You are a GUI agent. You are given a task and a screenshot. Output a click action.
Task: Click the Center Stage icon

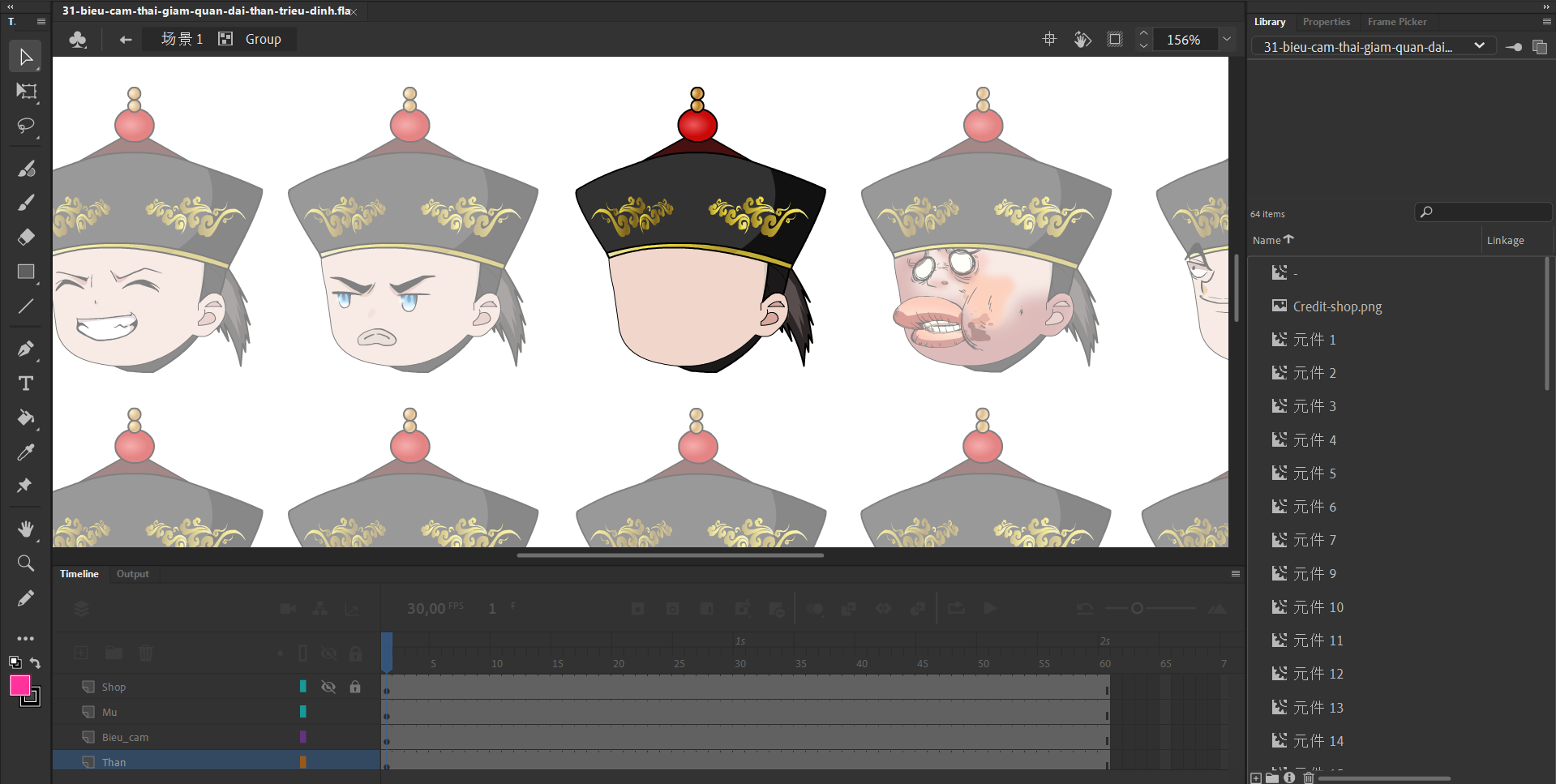(x=1049, y=39)
